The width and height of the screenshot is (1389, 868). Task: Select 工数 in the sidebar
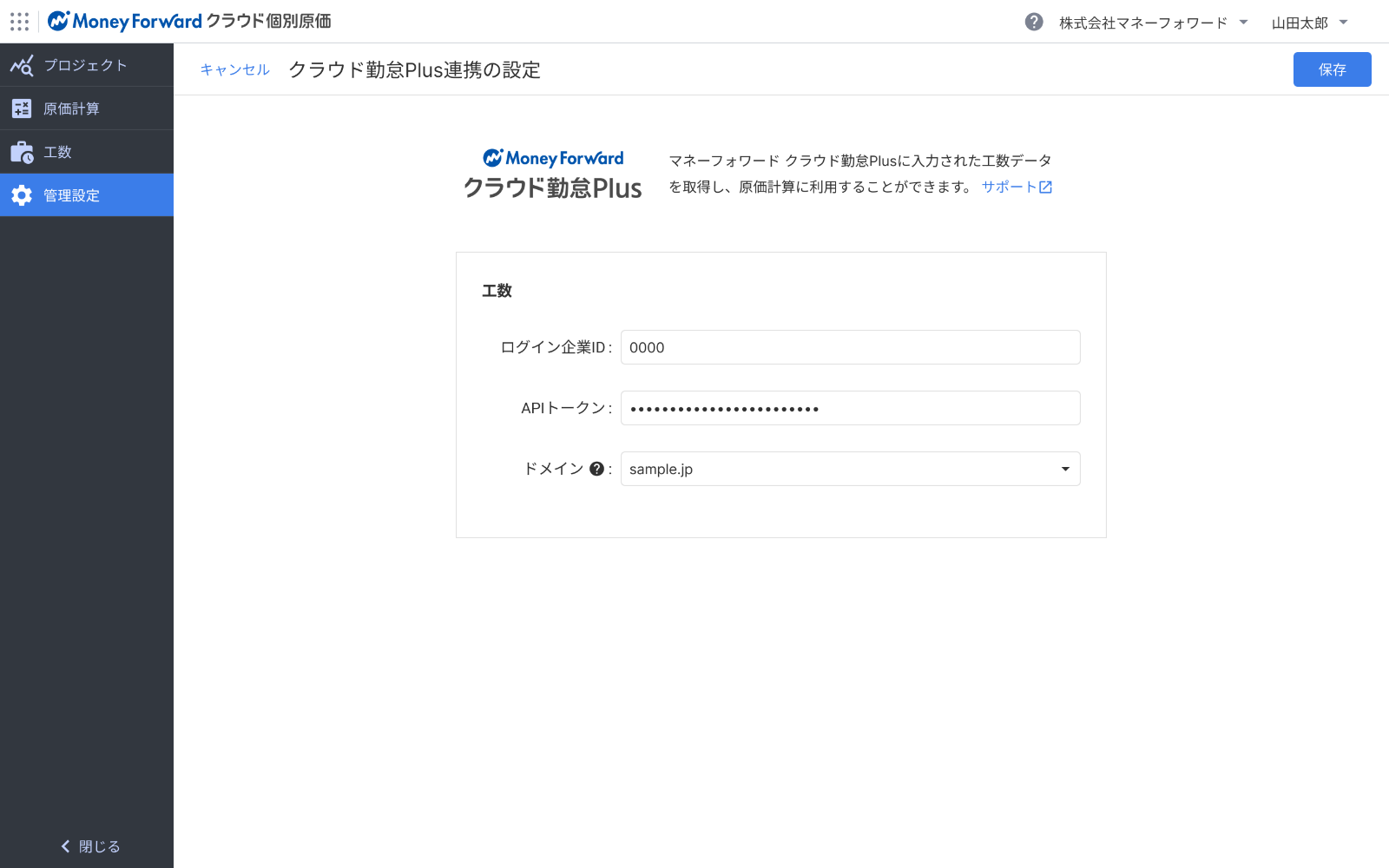tap(87, 152)
